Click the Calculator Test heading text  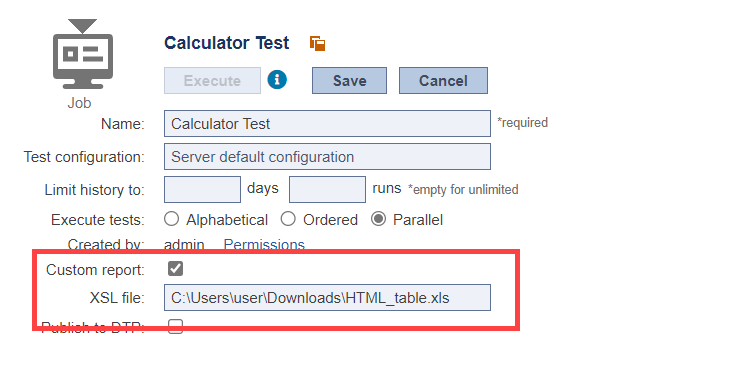pos(226,43)
